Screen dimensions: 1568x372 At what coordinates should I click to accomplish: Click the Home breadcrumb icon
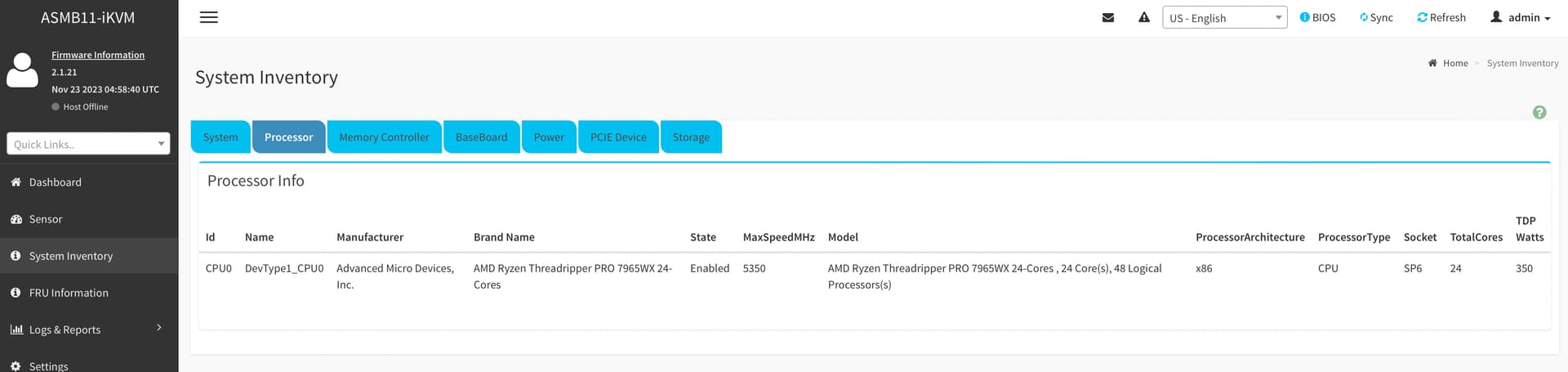(x=1432, y=63)
